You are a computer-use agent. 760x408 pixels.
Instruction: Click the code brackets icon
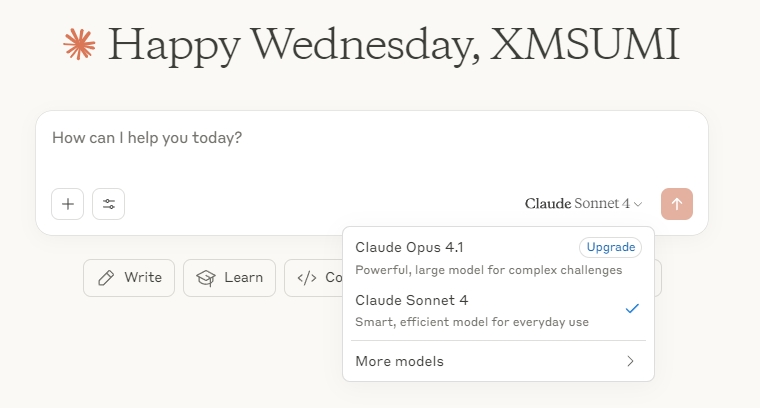click(307, 278)
